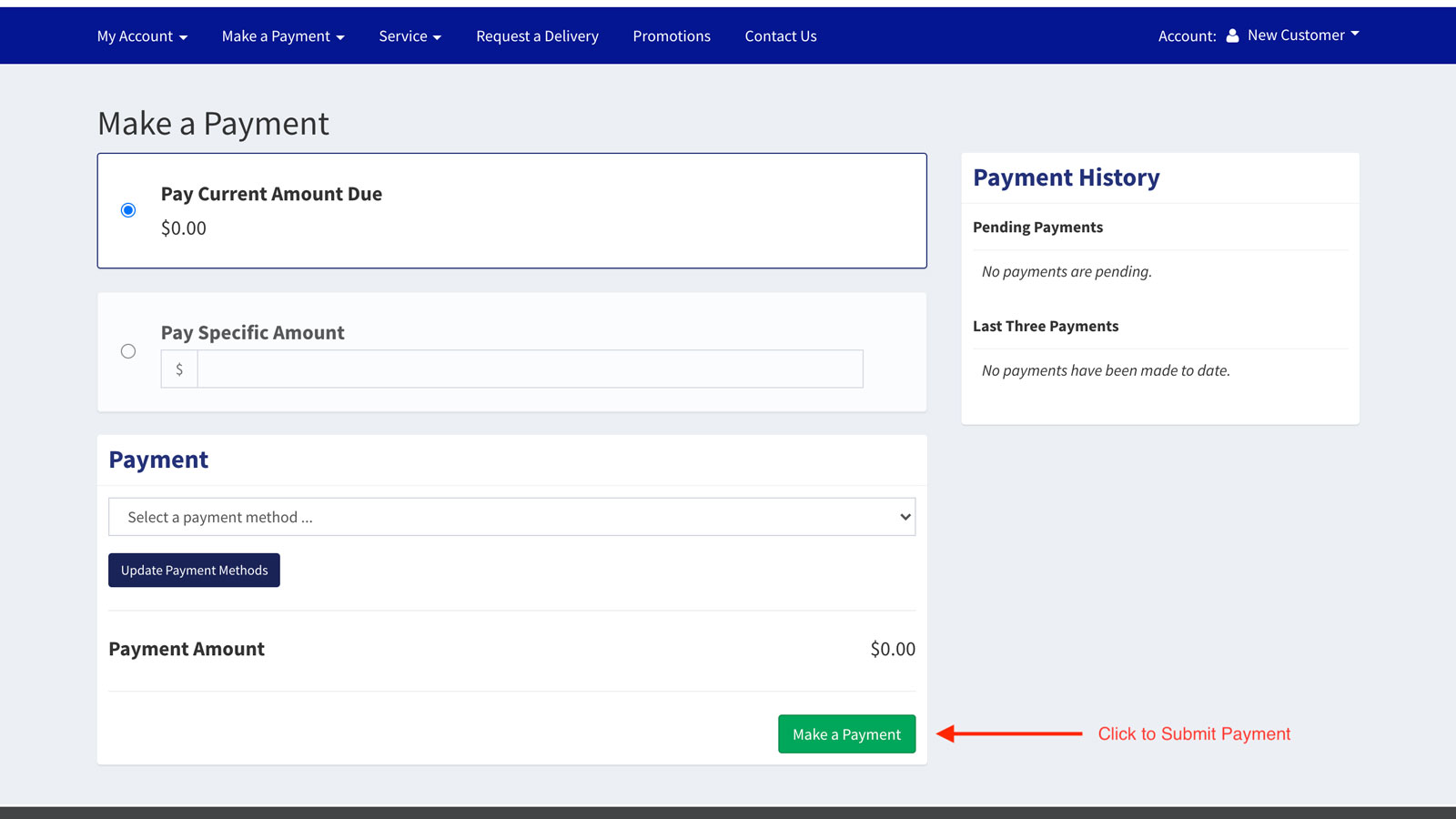This screenshot has width=1456, height=819.
Task: Click the Pay Specific Amount label
Action: [253, 333]
